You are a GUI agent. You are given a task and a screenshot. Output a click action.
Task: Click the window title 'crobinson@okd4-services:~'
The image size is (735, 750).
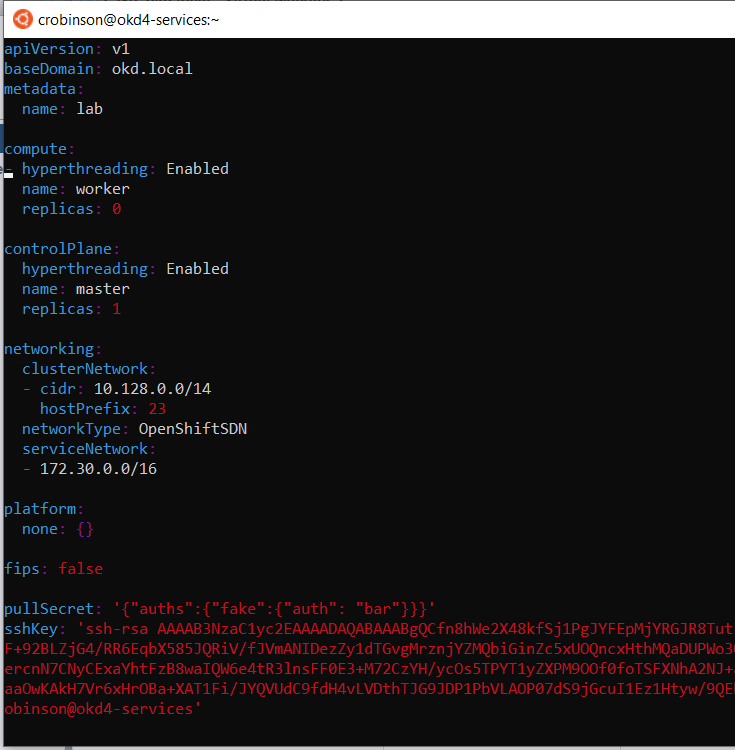pos(128,20)
